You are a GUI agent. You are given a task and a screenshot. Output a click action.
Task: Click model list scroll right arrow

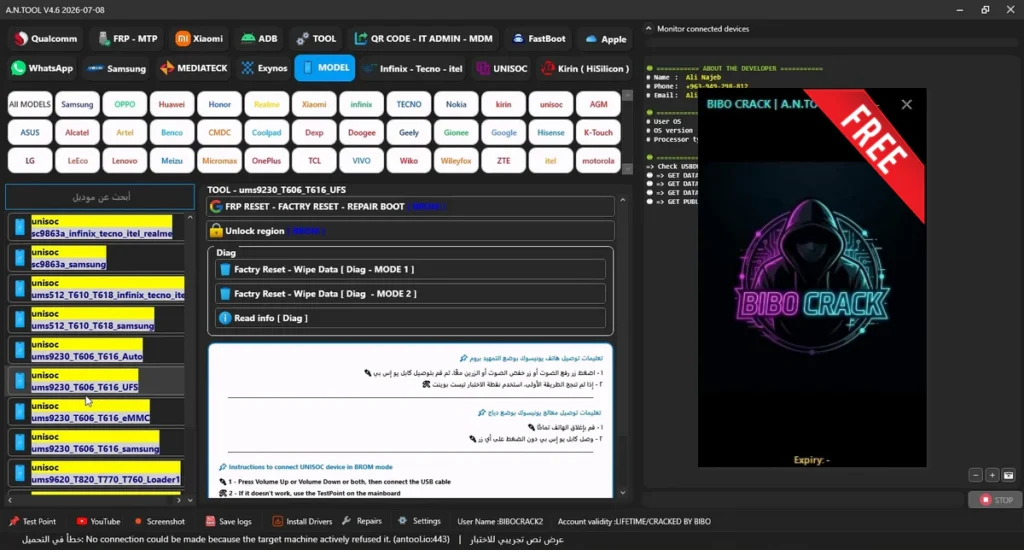(179, 500)
